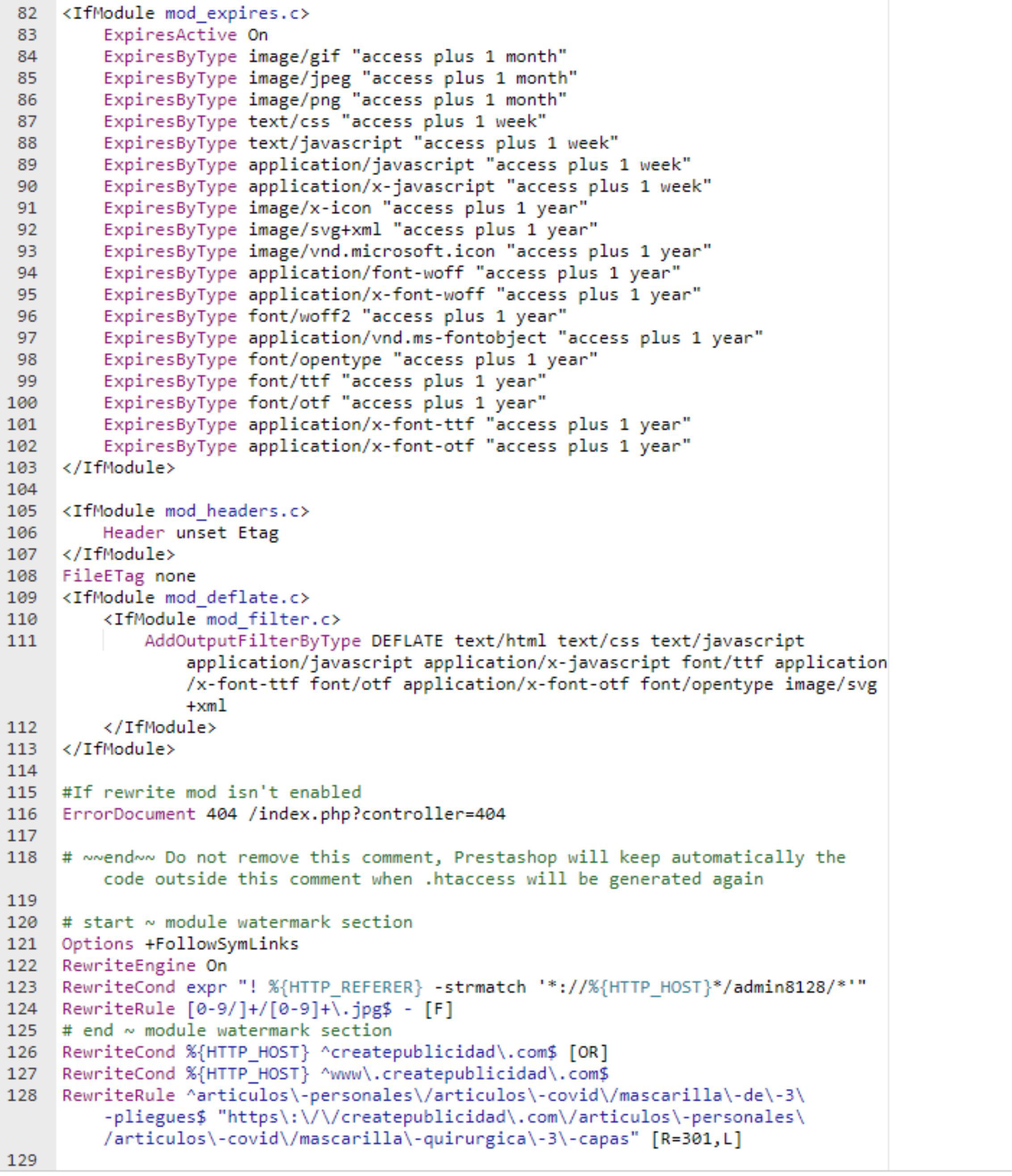
Task: Click the image/x-icon expiry line
Action: click(x=345, y=209)
